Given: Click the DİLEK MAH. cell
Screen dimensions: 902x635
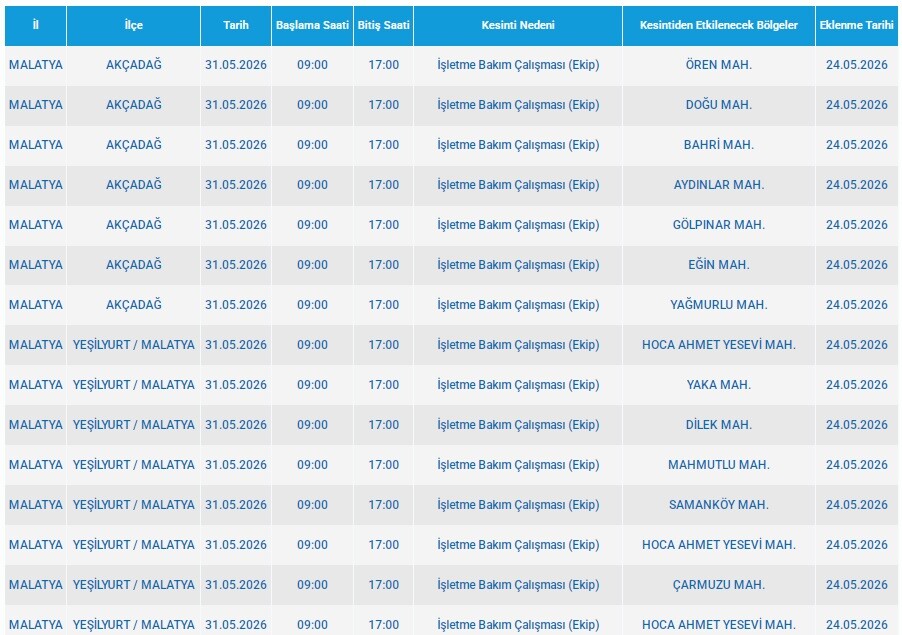Looking at the screenshot, I should pyautogui.click(x=718, y=424).
